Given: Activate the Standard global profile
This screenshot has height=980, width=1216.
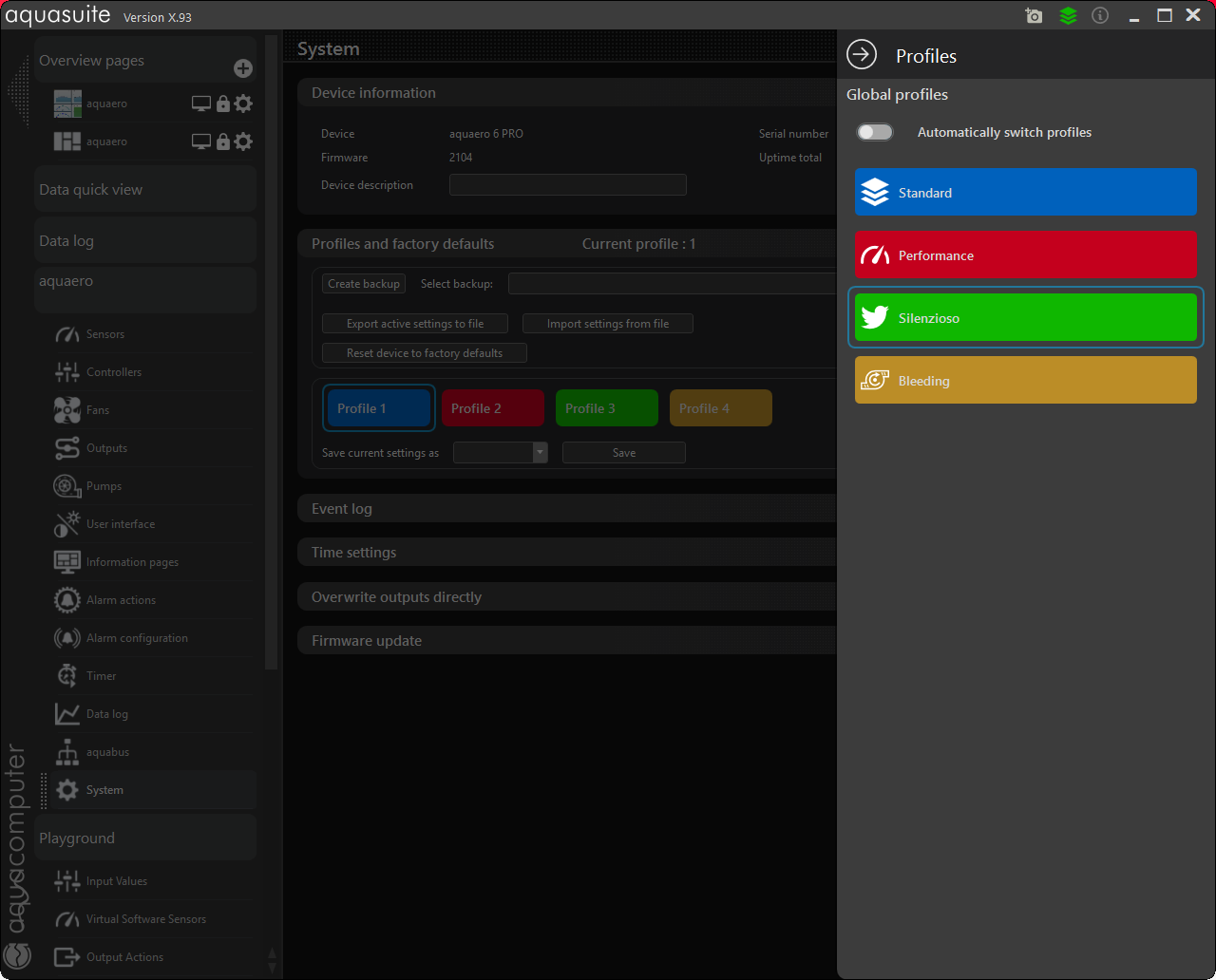Looking at the screenshot, I should tap(1026, 193).
